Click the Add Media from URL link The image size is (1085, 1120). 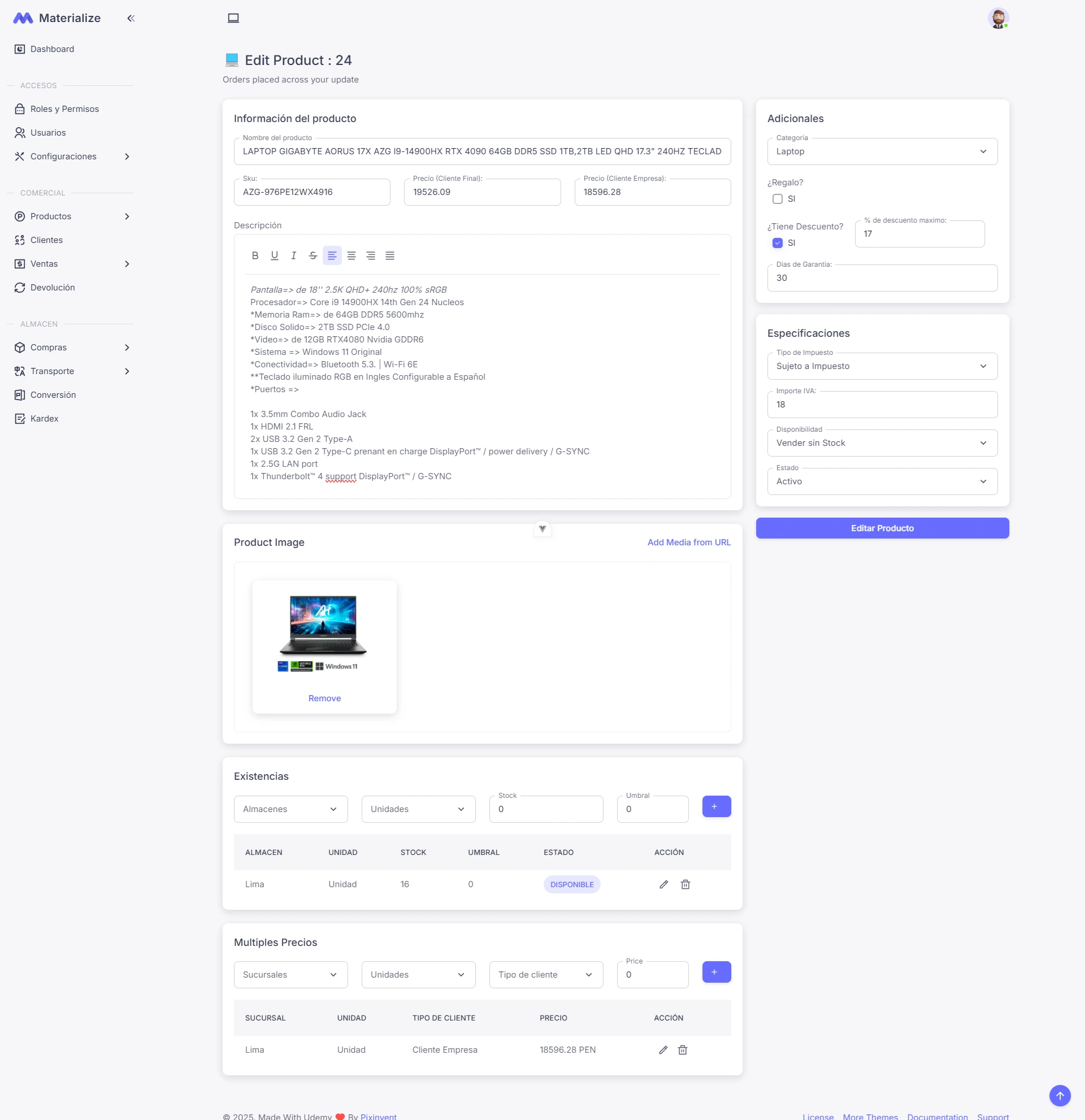click(688, 542)
